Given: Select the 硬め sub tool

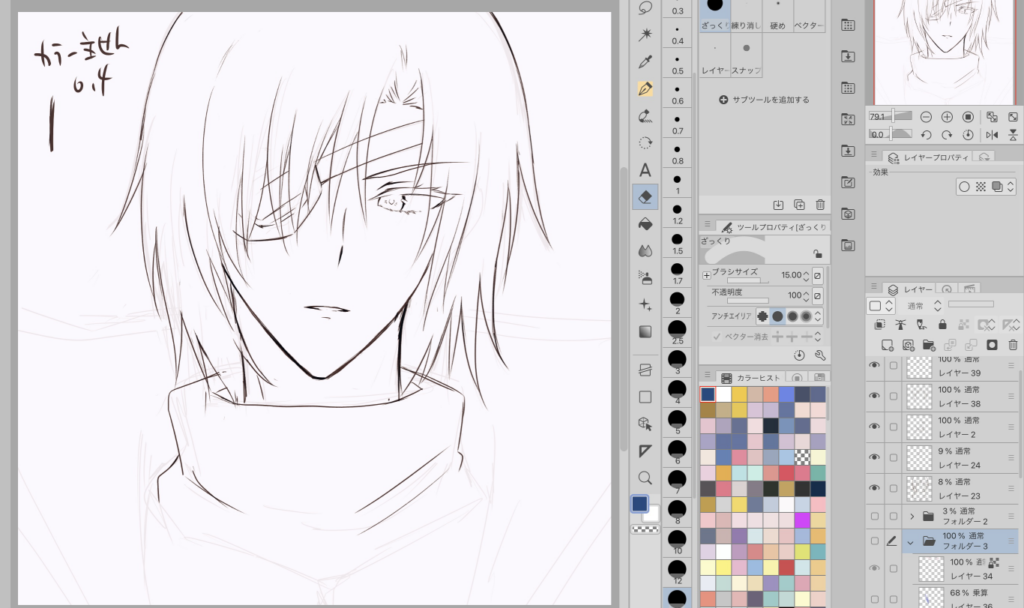Looking at the screenshot, I should [x=778, y=15].
